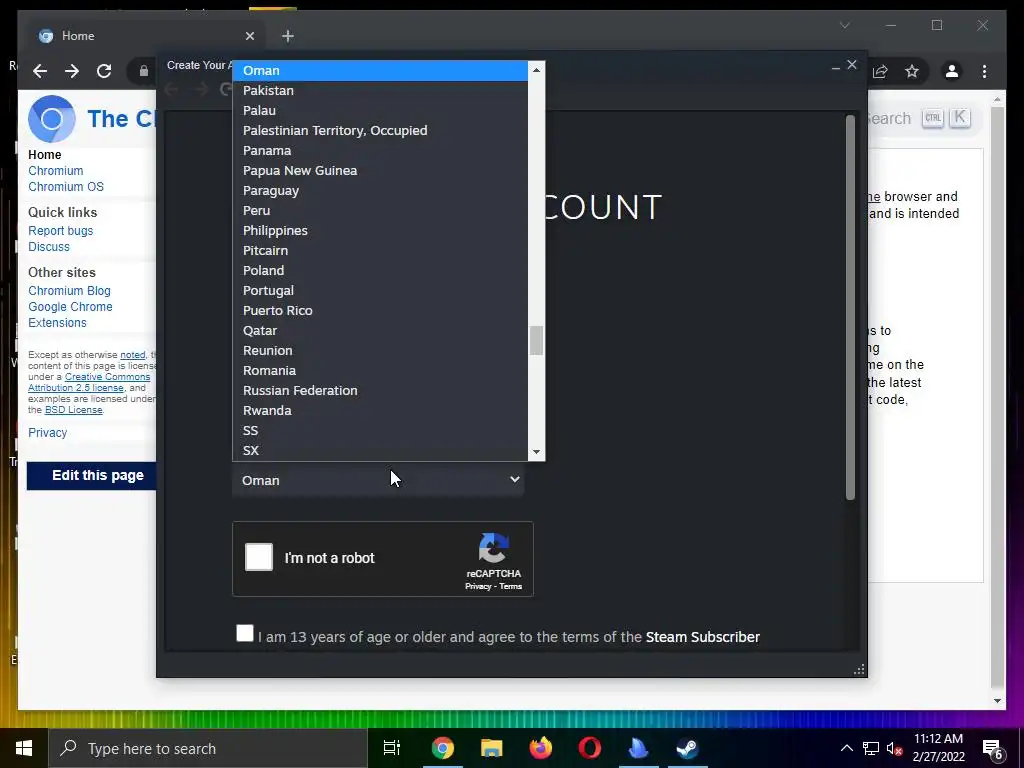This screenshot has width=1024, height=768.
Task: Open Windows Start menu
Action: click(24, 748)
